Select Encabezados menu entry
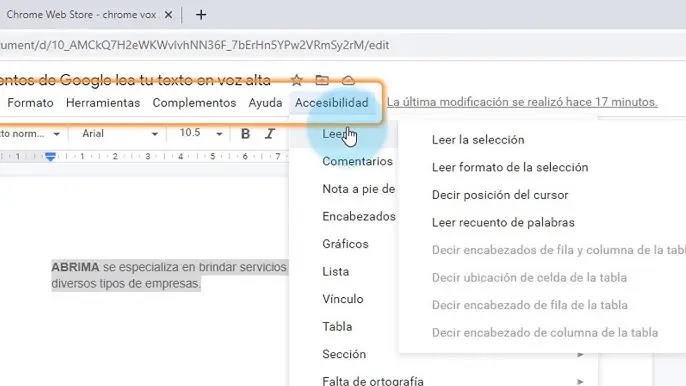The image size is (686, 386). [359, 217]
